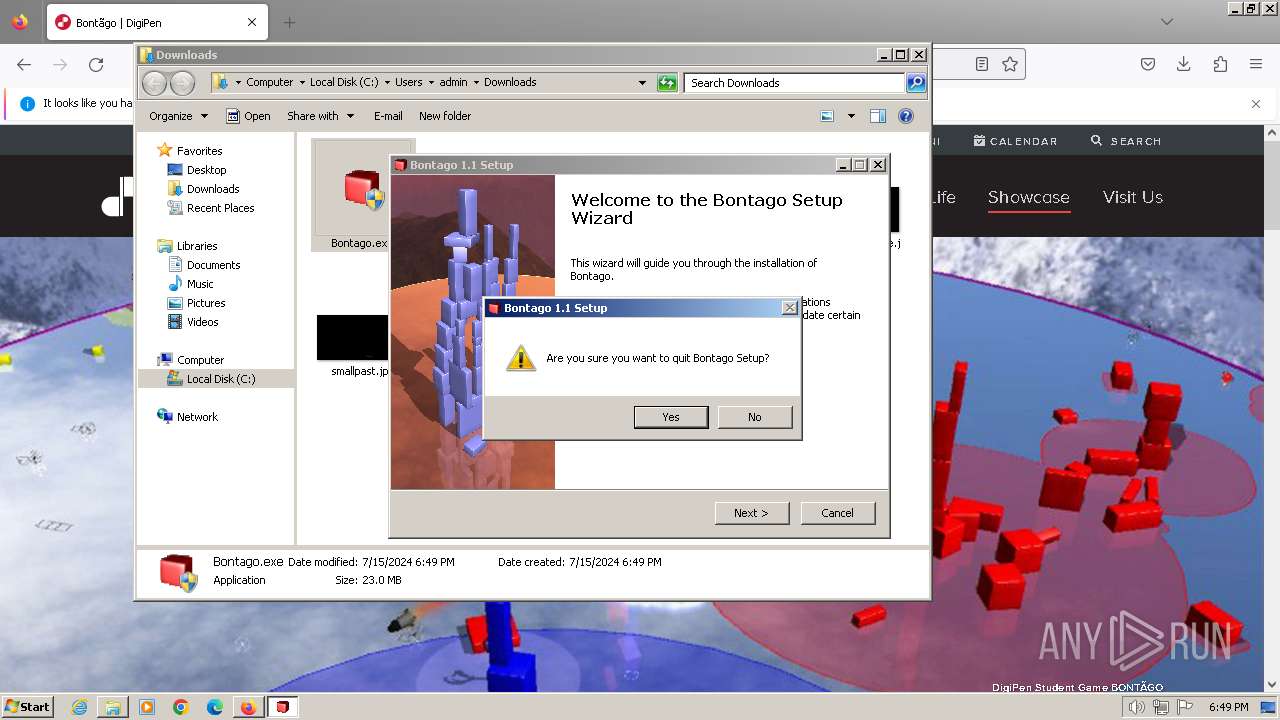Open a new Firefox tab
1280x720 pixels.
pyautogui.click(x=289, y=22)
